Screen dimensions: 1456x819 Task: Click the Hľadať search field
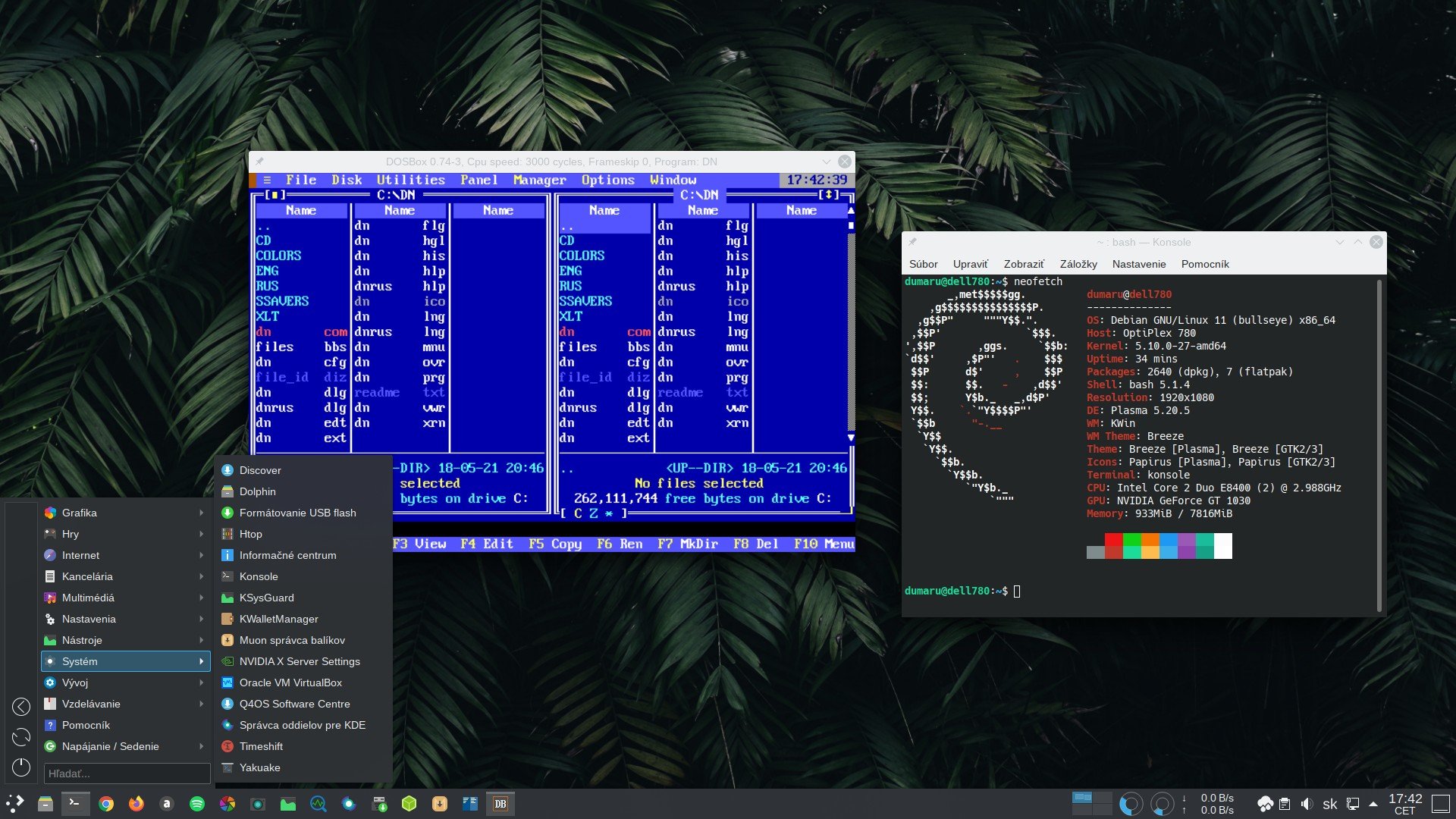click(127, 773)
